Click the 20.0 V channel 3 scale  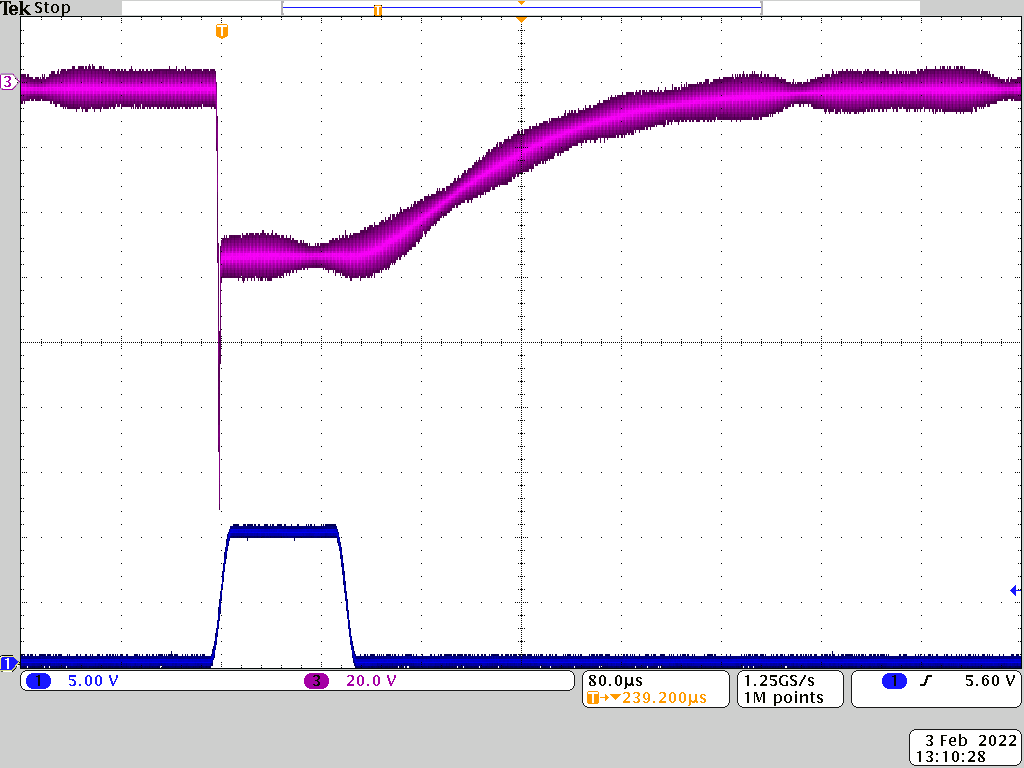click(x=371, y=681)
